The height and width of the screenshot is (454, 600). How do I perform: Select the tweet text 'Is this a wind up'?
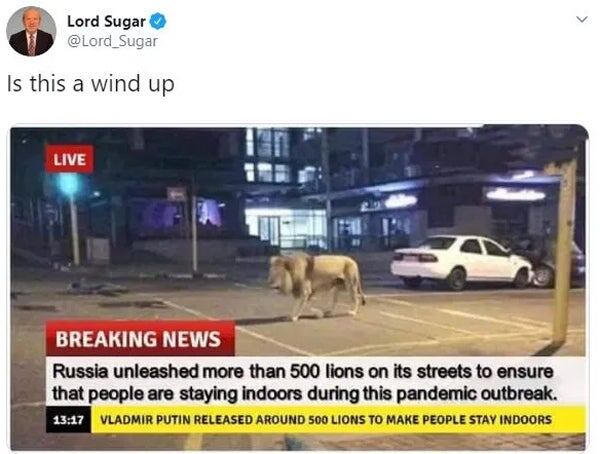click(91, 83)
